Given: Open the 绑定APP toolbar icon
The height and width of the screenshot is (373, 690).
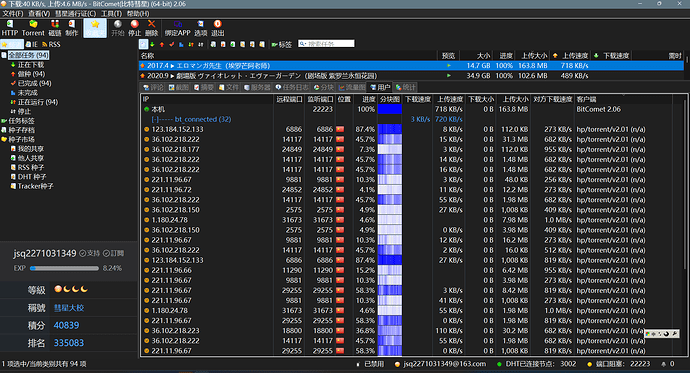Looking at the screenshot, I should tap(177, 28).
